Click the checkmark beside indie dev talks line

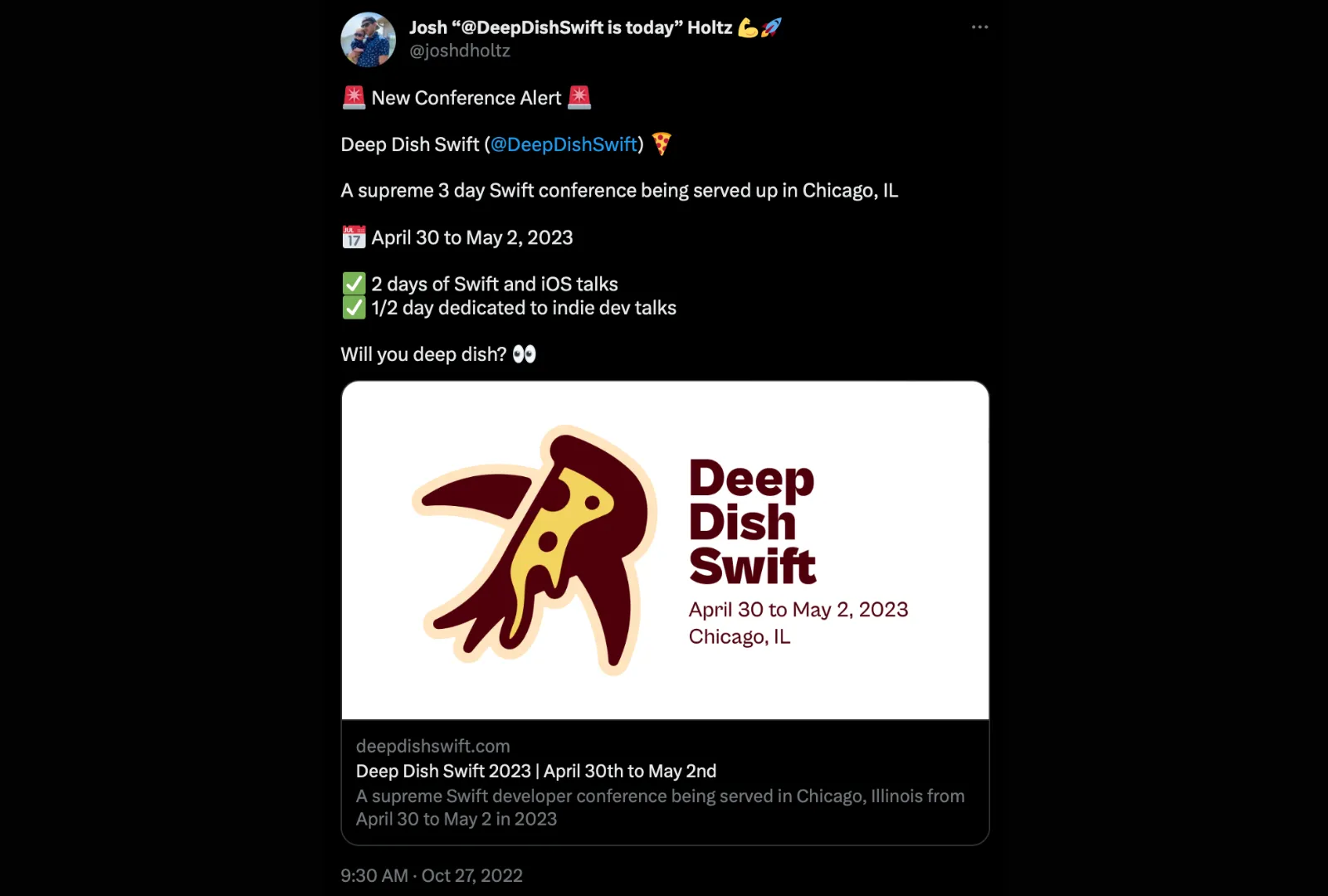pyautogui.click(x=354, y=307)
